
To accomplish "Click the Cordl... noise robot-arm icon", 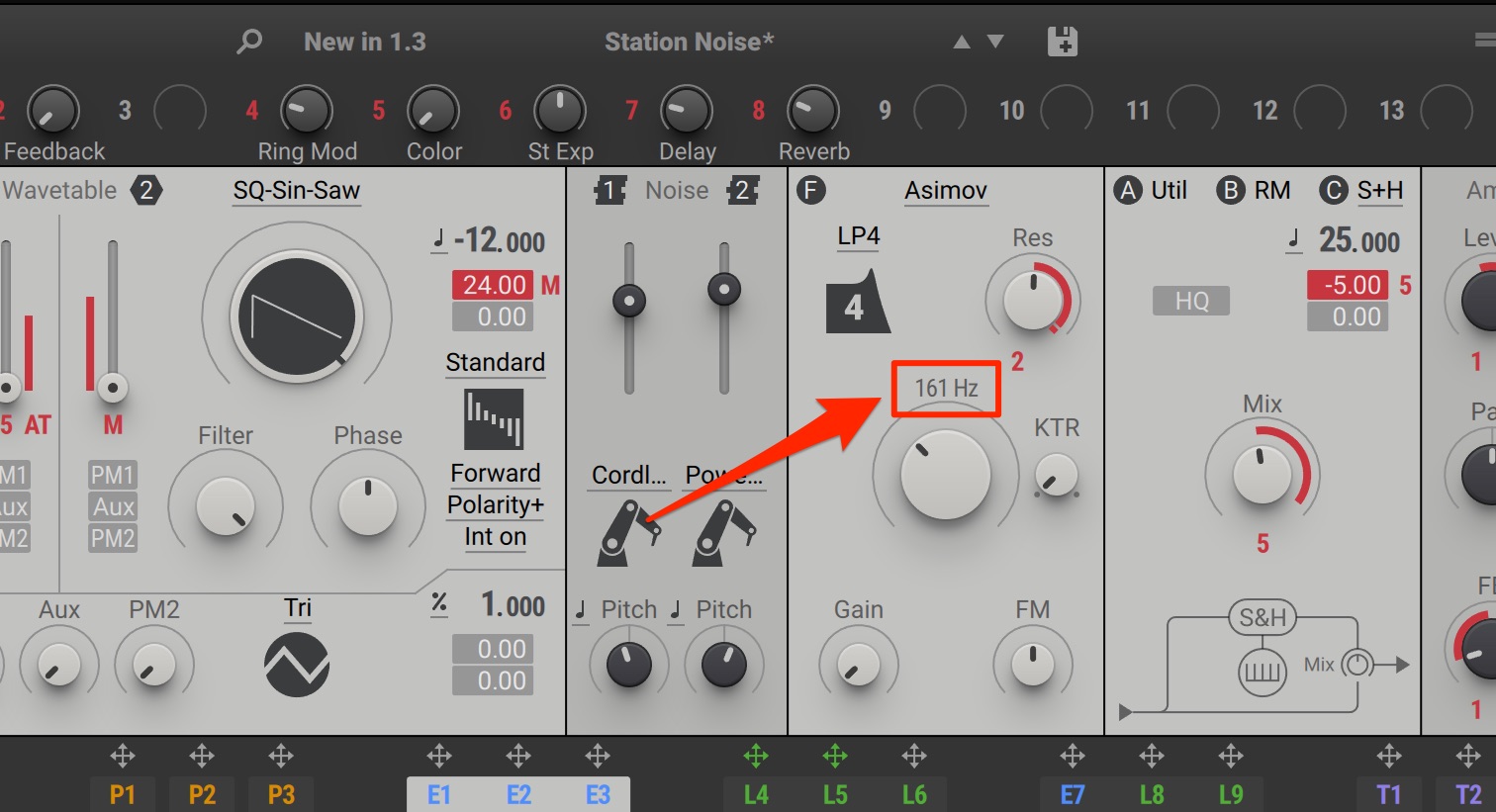I will pyautogui.click(x=628, y=532).
